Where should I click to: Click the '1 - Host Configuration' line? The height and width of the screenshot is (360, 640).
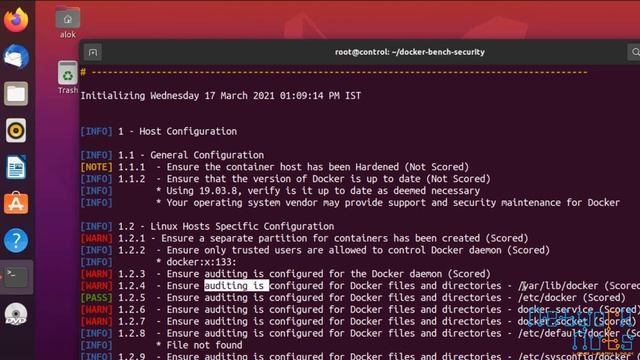[x=159, y=131]
